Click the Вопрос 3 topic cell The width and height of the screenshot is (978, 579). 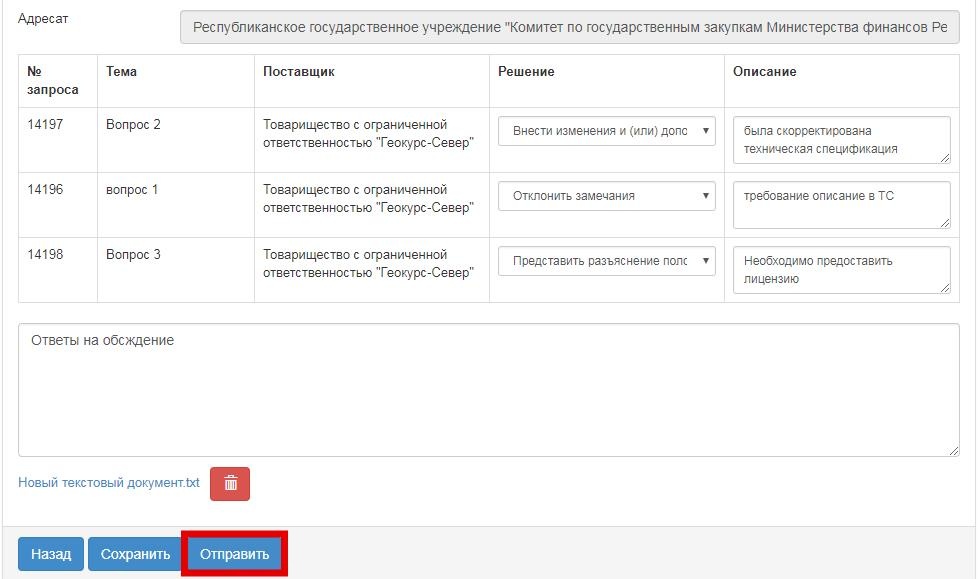pos(133,255)
